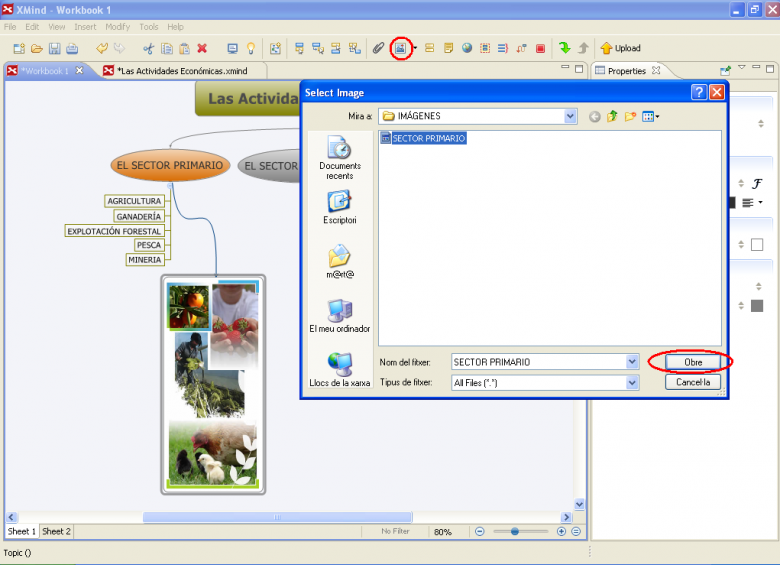Click the Boundary toolbar icon
The height and width of the screenshot is (565, 780).
(x=485, y=48)
